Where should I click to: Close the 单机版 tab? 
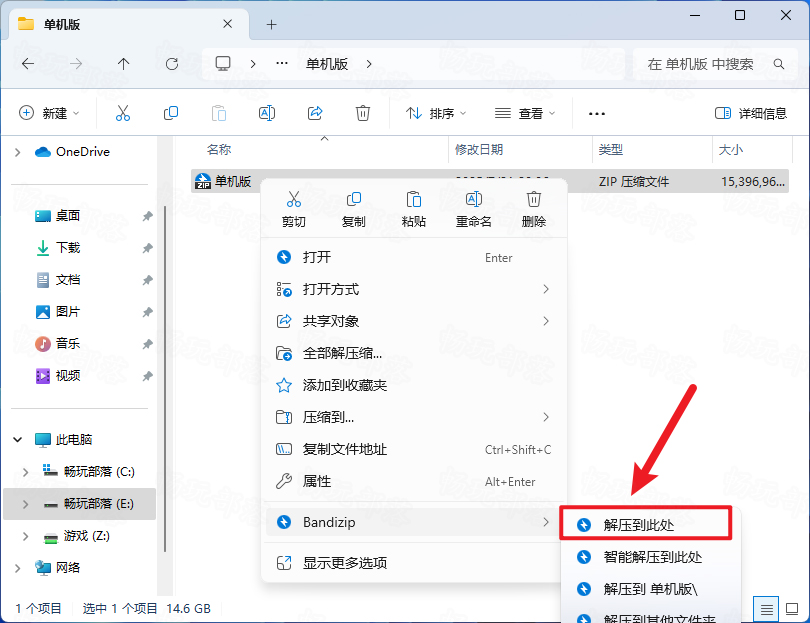[x=227, y=24]
